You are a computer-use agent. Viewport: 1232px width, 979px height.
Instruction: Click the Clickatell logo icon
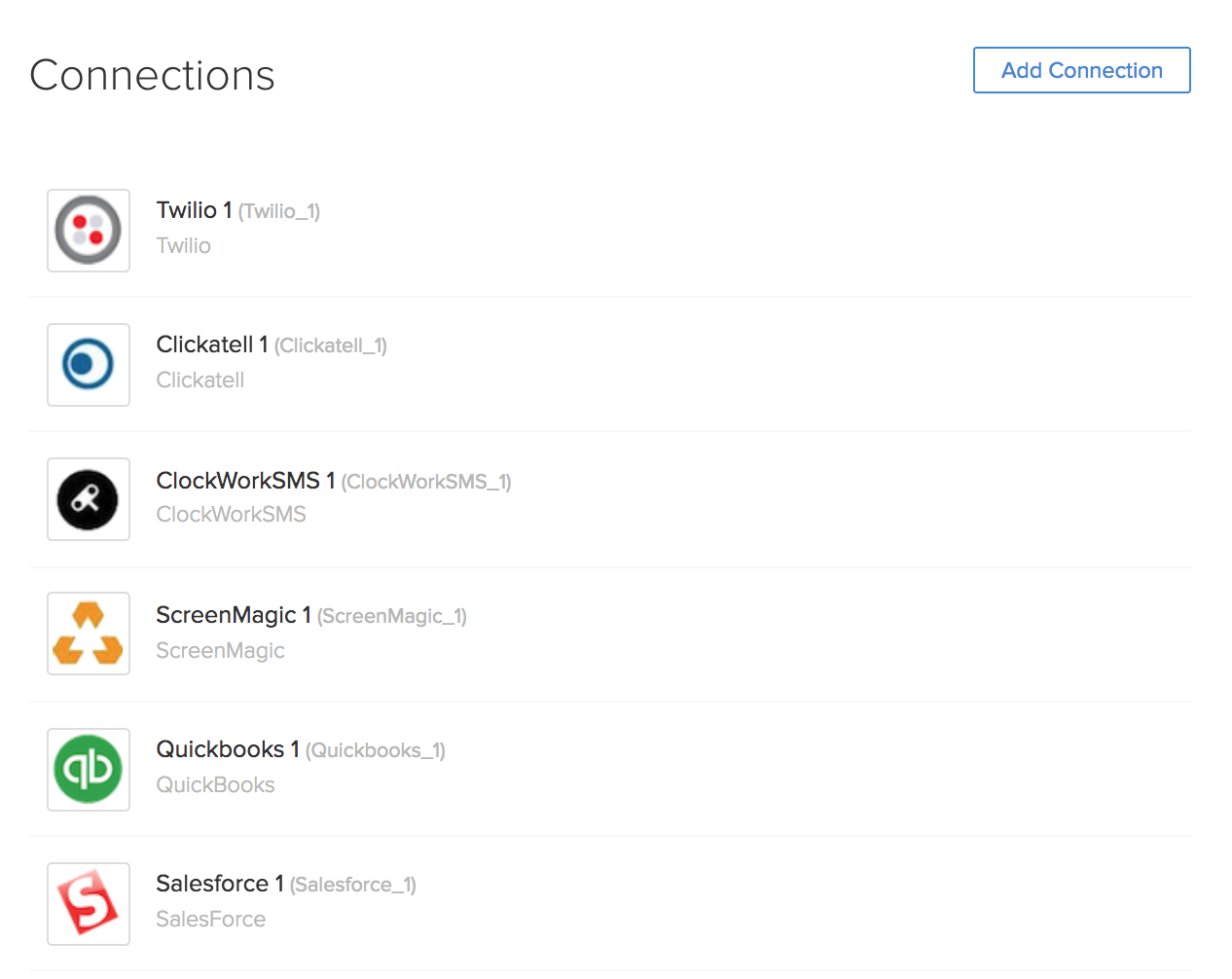pos(89,365)
